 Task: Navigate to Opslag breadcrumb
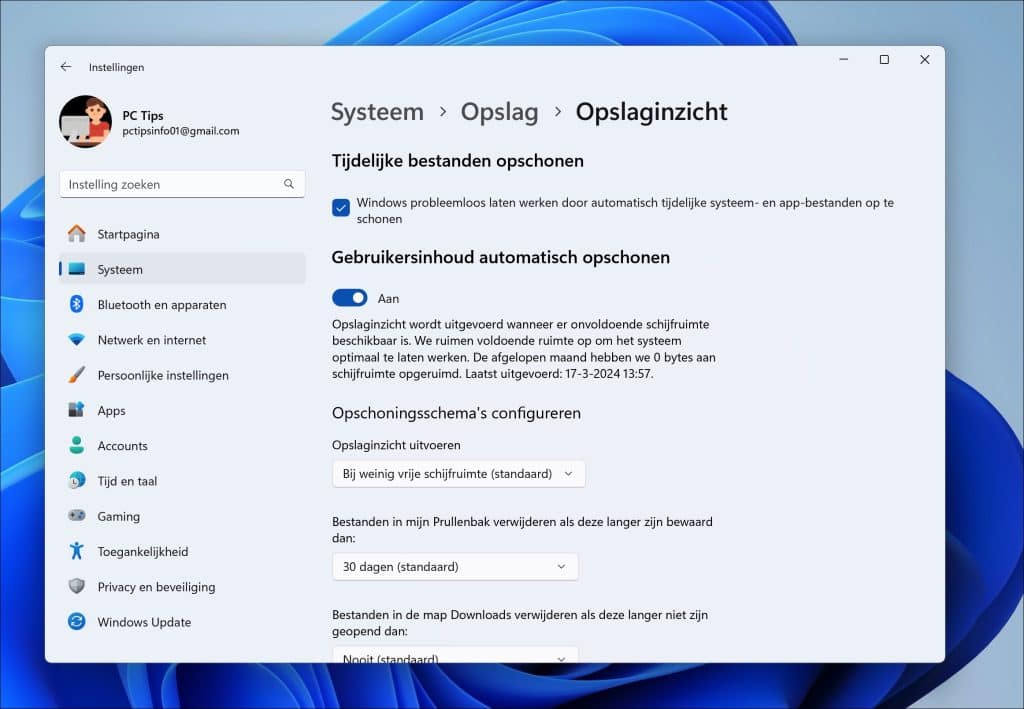tap(500, 112)
